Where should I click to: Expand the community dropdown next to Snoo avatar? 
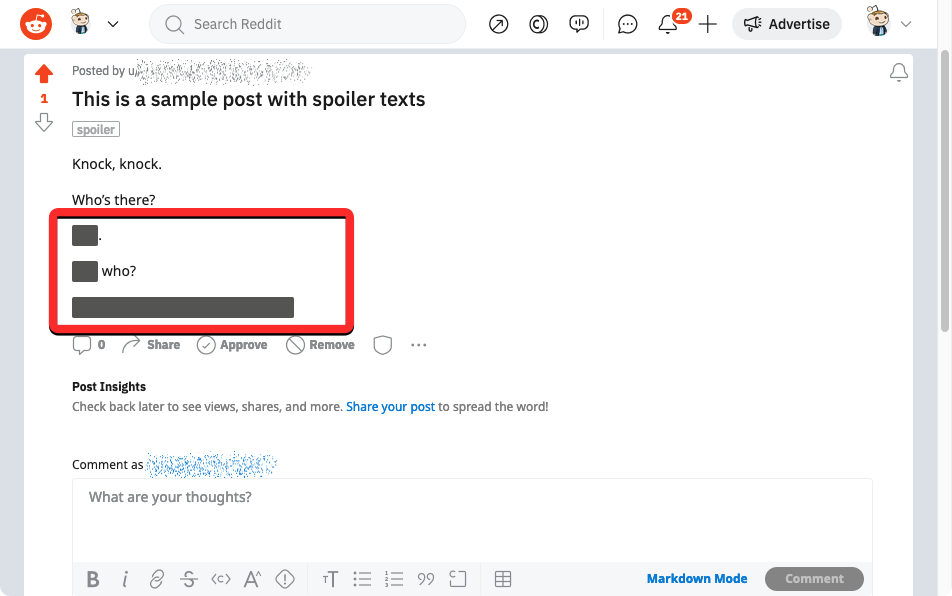pos(113,24)
